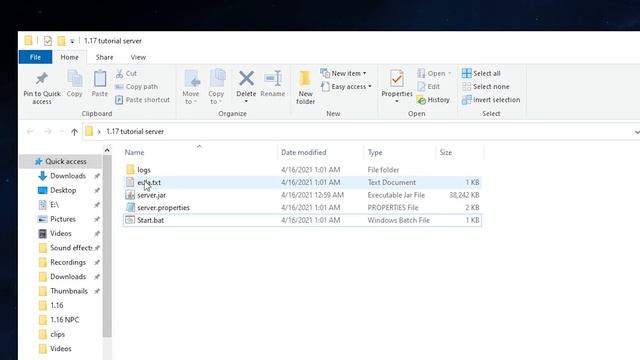Click the Open ribbon button
640x360 pixels.
[x=434, y=73]
